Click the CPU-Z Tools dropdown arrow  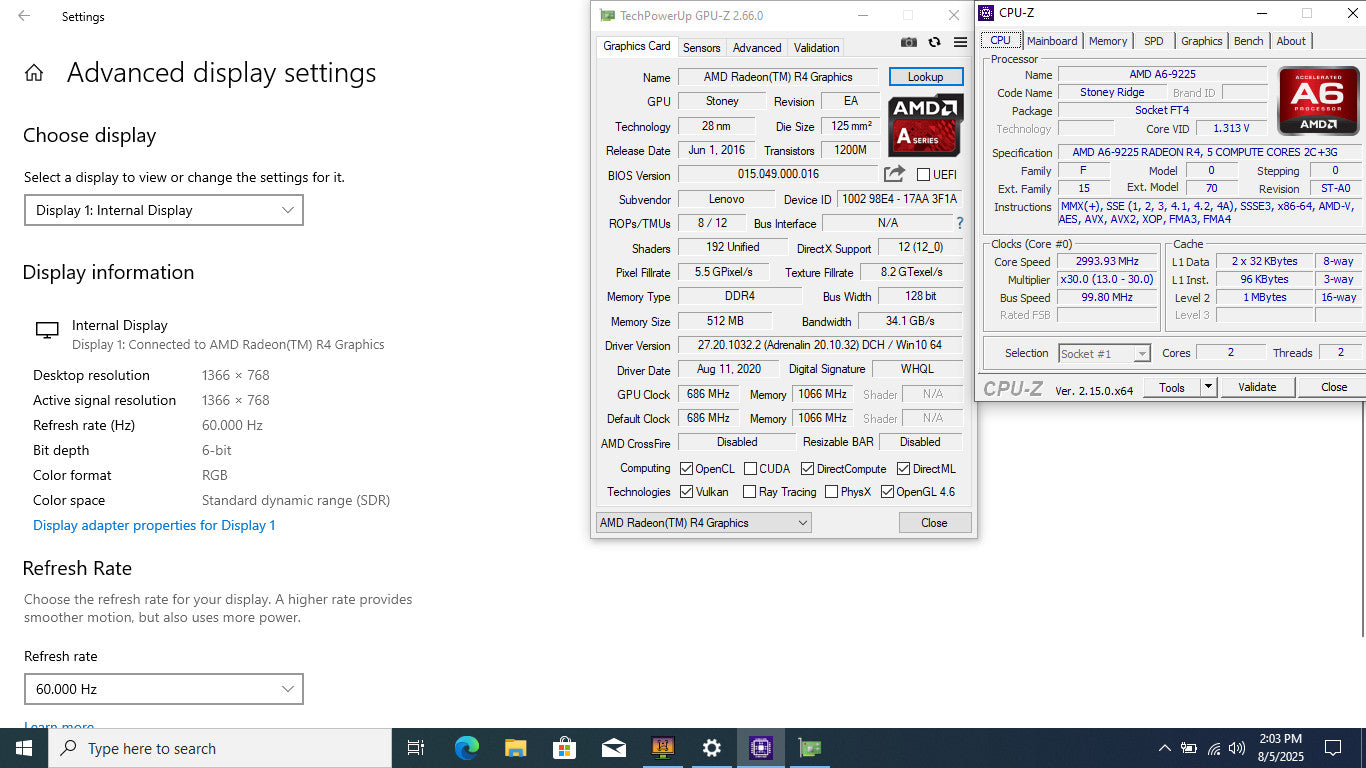coord(1208,387)
